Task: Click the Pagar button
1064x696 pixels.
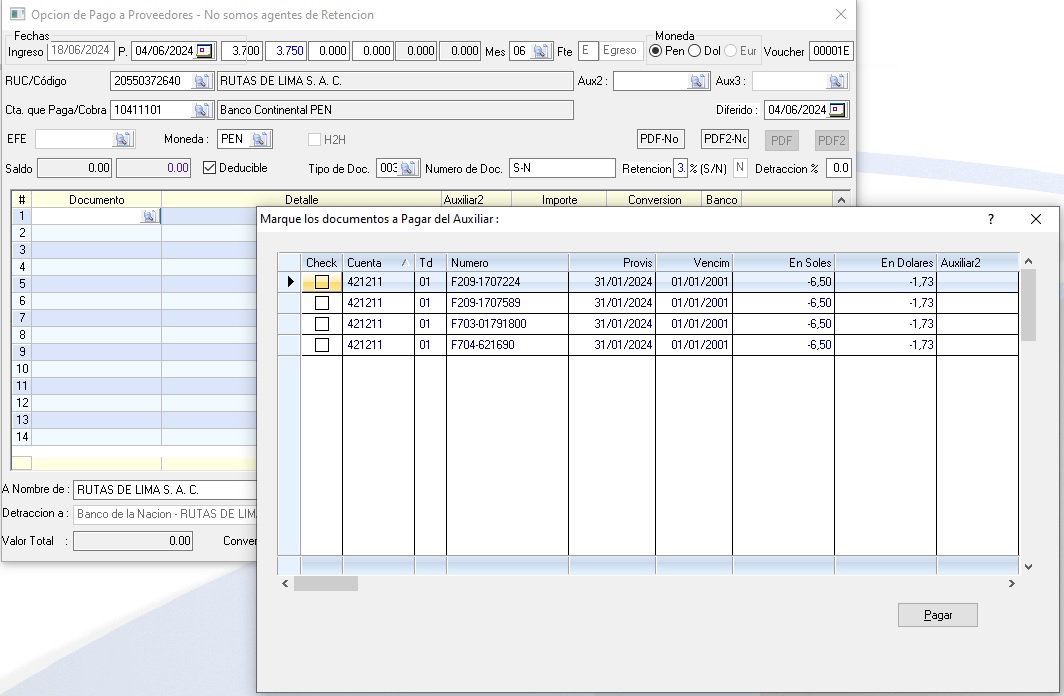Action: (938, 615)
